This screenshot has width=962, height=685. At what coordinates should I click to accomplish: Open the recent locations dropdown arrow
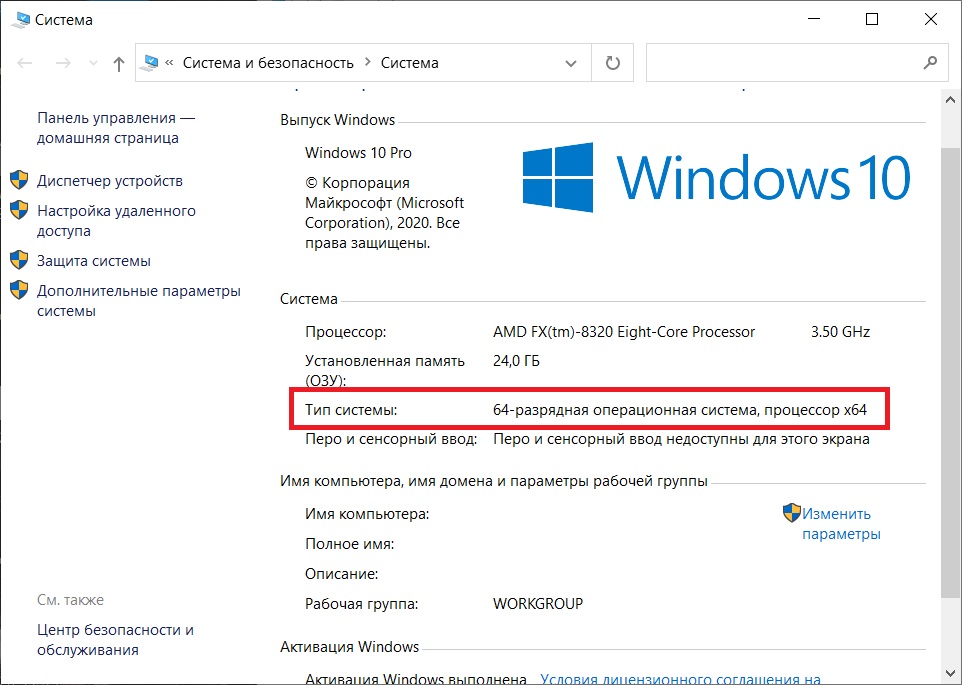pos(93,63)
